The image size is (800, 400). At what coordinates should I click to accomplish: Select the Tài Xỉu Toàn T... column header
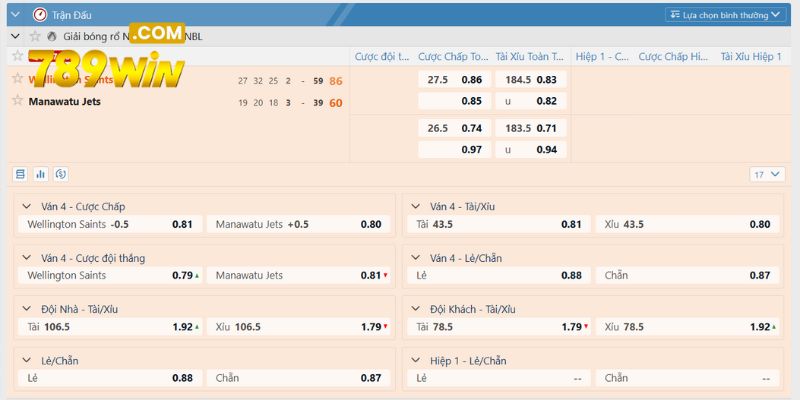(530, 57)
